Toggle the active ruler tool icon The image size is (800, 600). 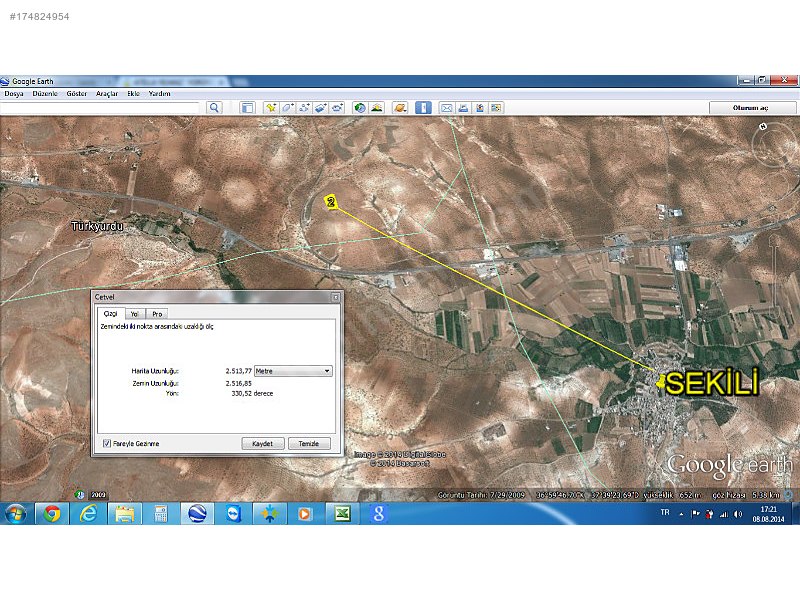(423, 108)
